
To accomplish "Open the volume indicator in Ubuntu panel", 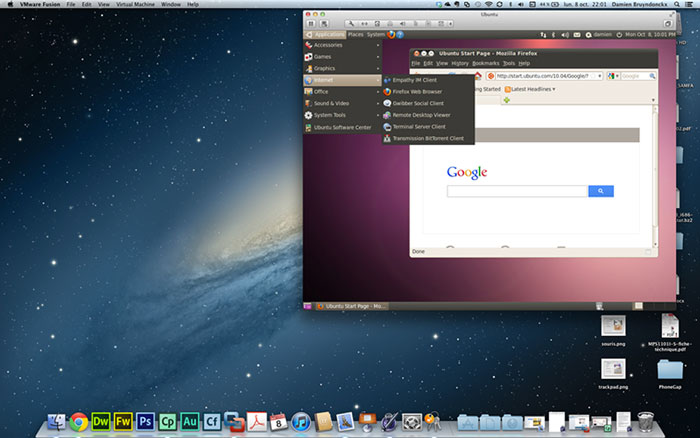I will click(x=565, y=34).
